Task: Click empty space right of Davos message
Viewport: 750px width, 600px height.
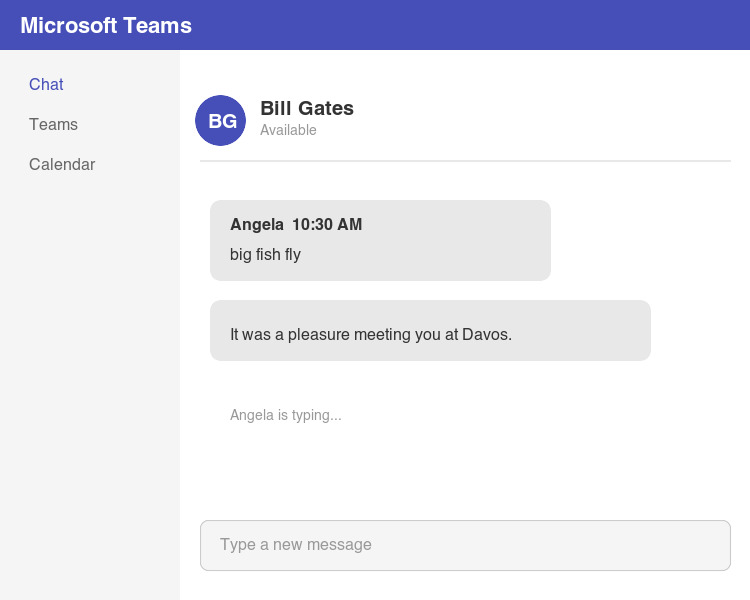Action: 692,330
